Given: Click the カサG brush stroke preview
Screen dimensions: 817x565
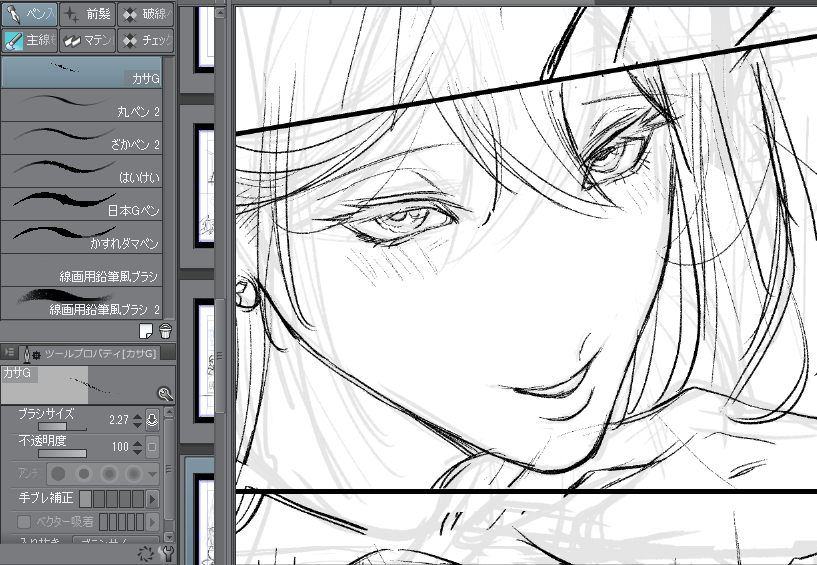Looking at the screenshot, I should tap(88, 385).
